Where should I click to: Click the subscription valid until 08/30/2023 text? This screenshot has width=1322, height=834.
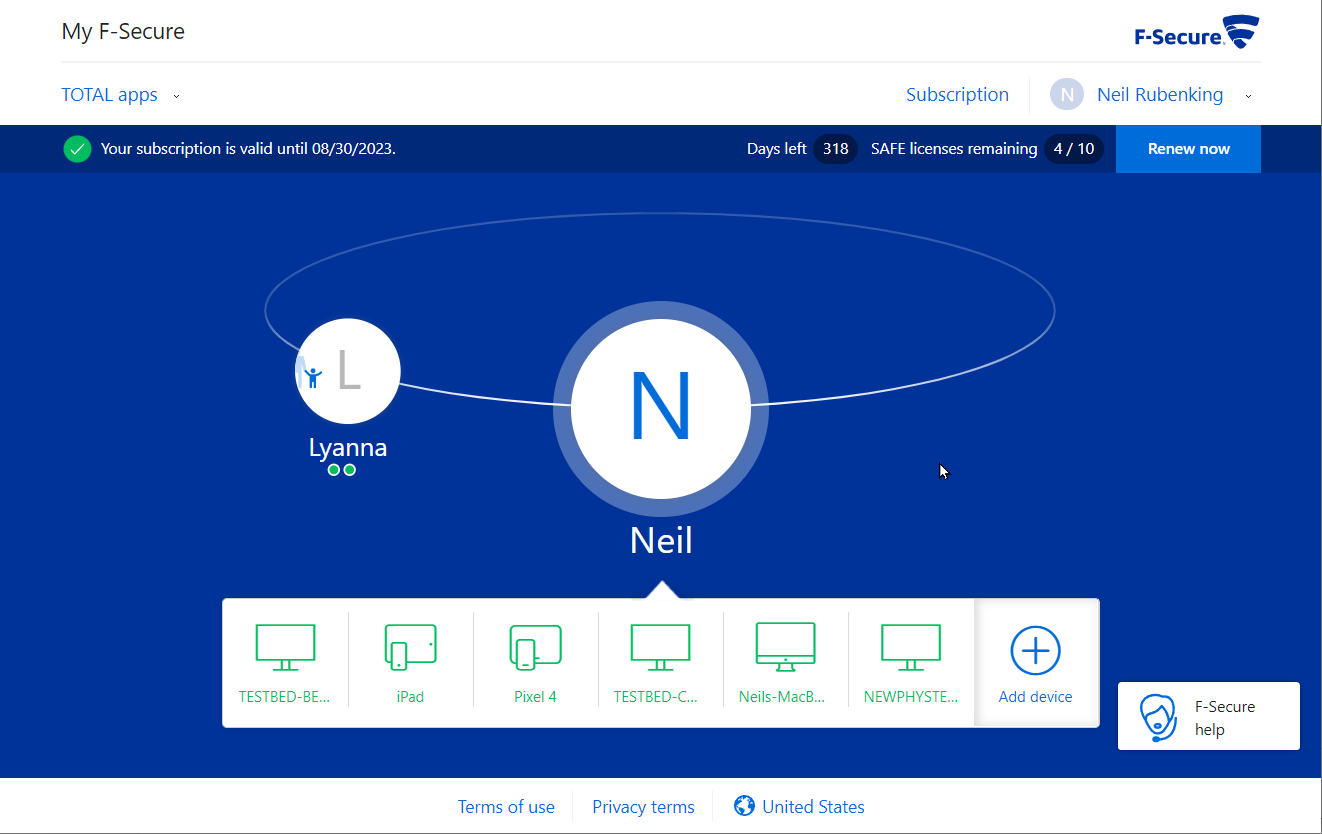point(248,149)
